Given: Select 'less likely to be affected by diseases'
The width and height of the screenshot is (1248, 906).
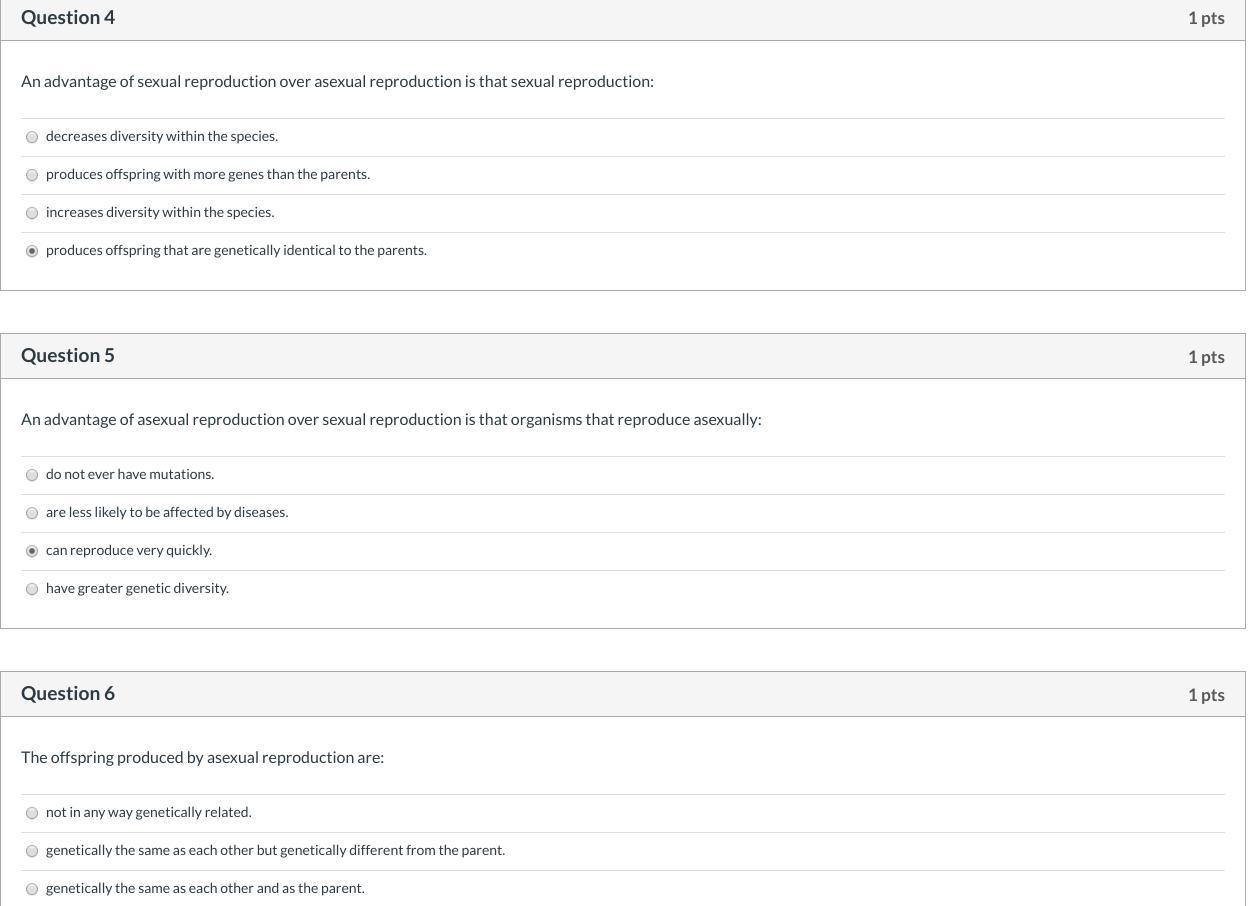Looking at the screenshot, I should point(32,513).
